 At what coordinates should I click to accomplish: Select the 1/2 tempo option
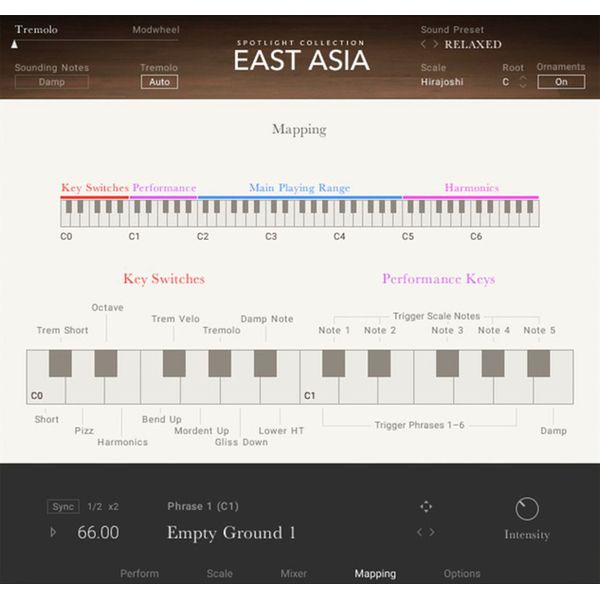[x=95, y=507]
